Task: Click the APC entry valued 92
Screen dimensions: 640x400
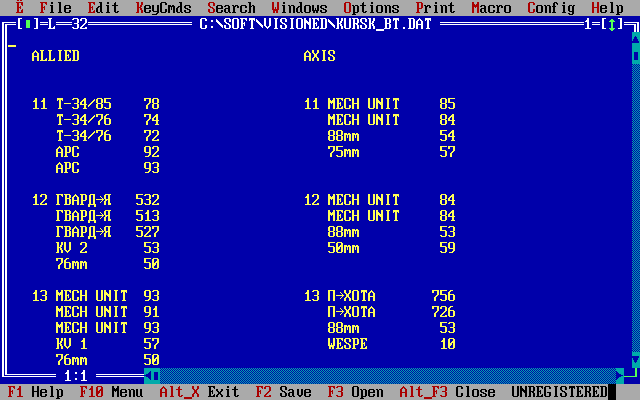Action: pyautogui.click(x=68, y=152)
